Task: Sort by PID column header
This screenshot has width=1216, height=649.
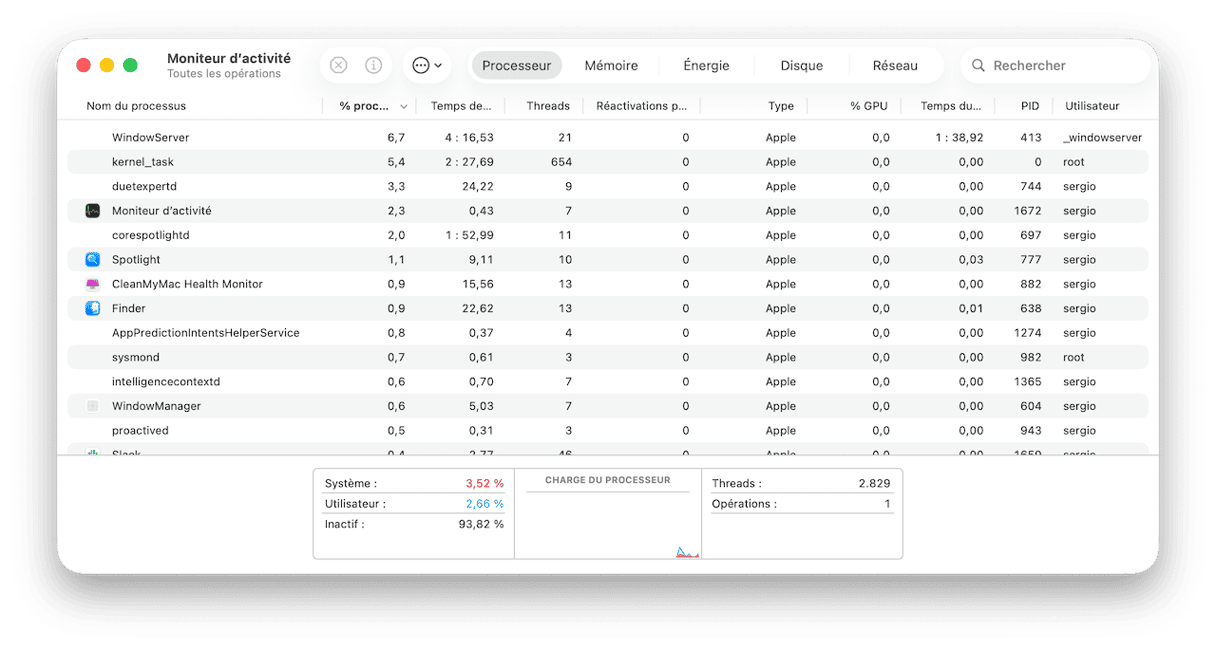Action: pyautogui.click(x=1030, y=106)
